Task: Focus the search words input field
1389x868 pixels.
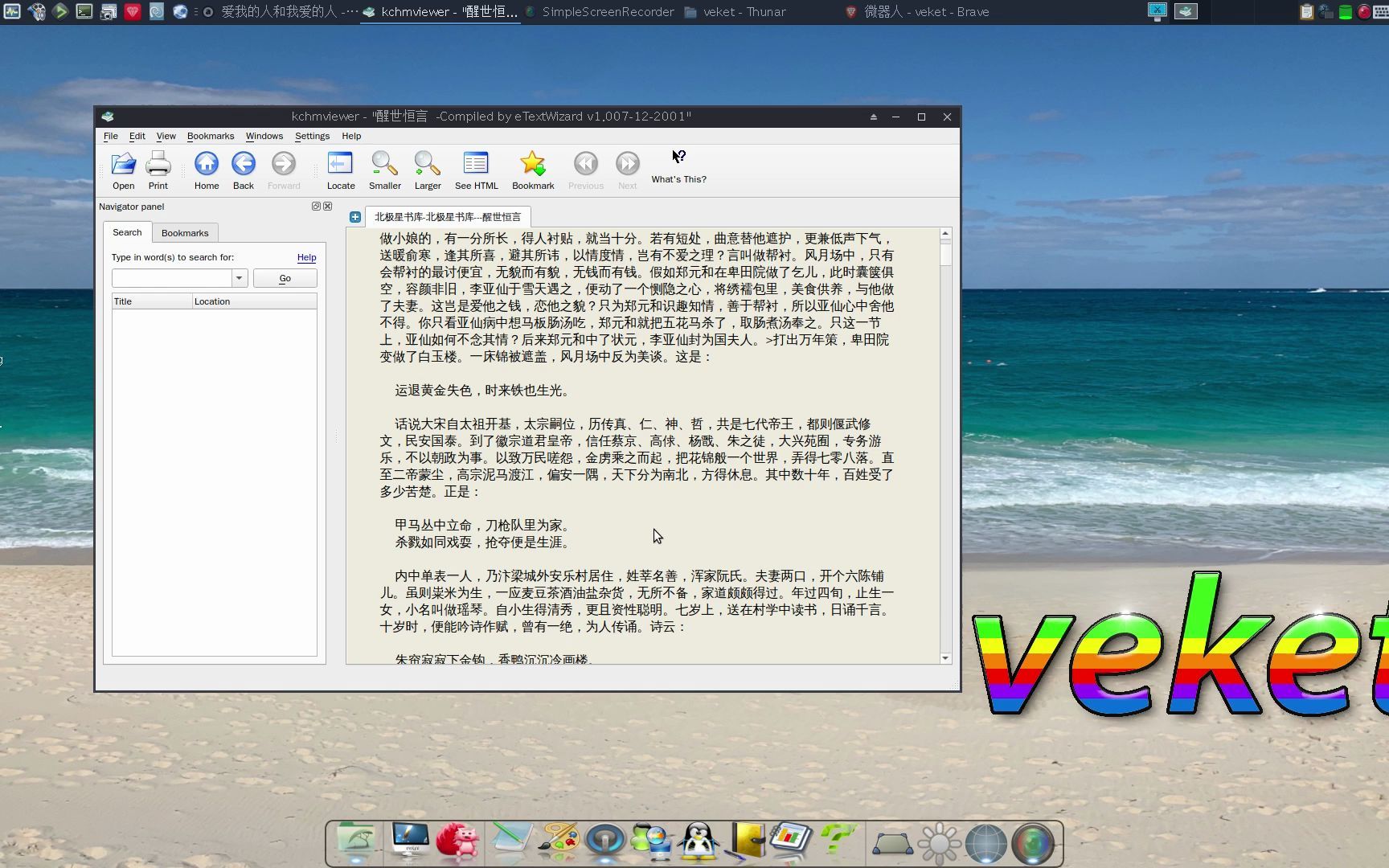Action: (x=172, y=278)
